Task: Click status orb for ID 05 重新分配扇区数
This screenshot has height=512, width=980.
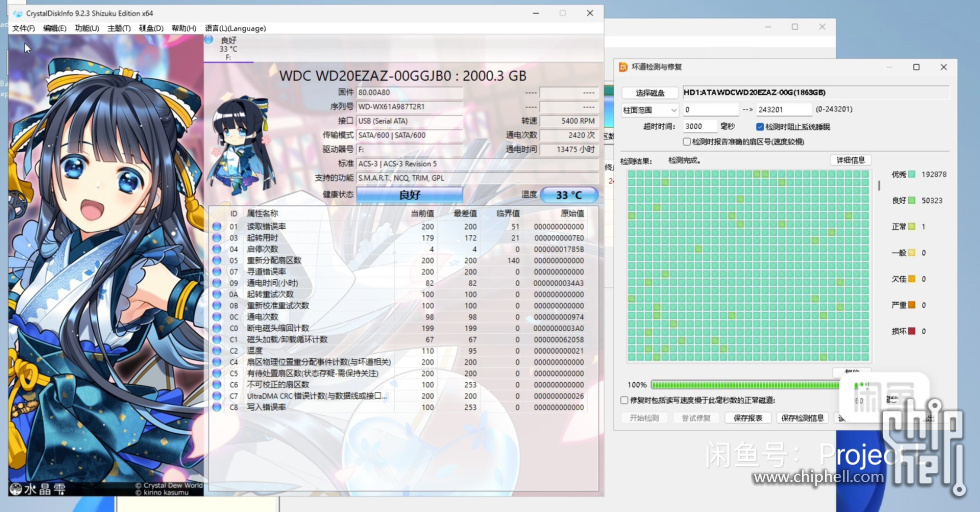Action: (217, 261)
